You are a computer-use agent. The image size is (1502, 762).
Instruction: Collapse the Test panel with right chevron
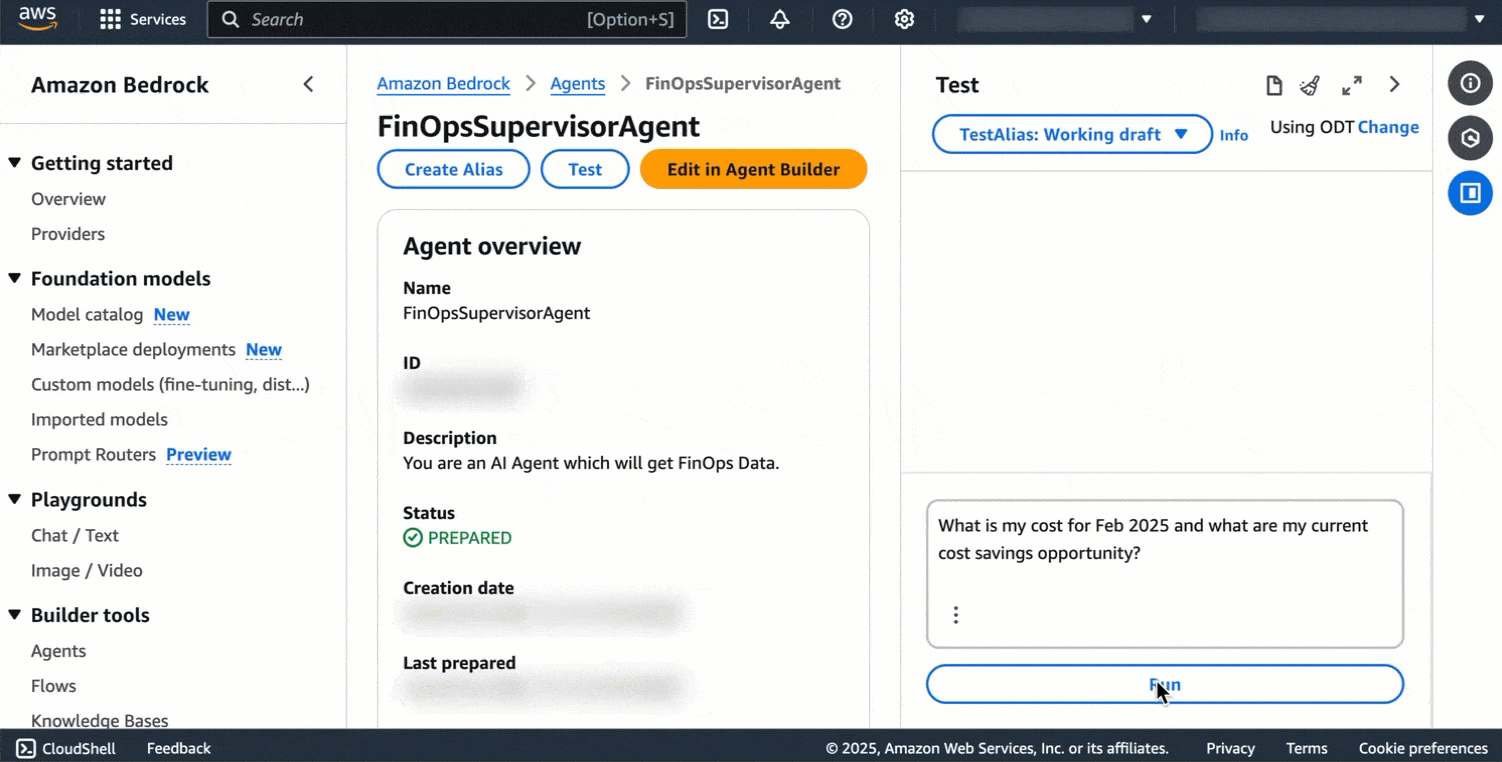1394,85
